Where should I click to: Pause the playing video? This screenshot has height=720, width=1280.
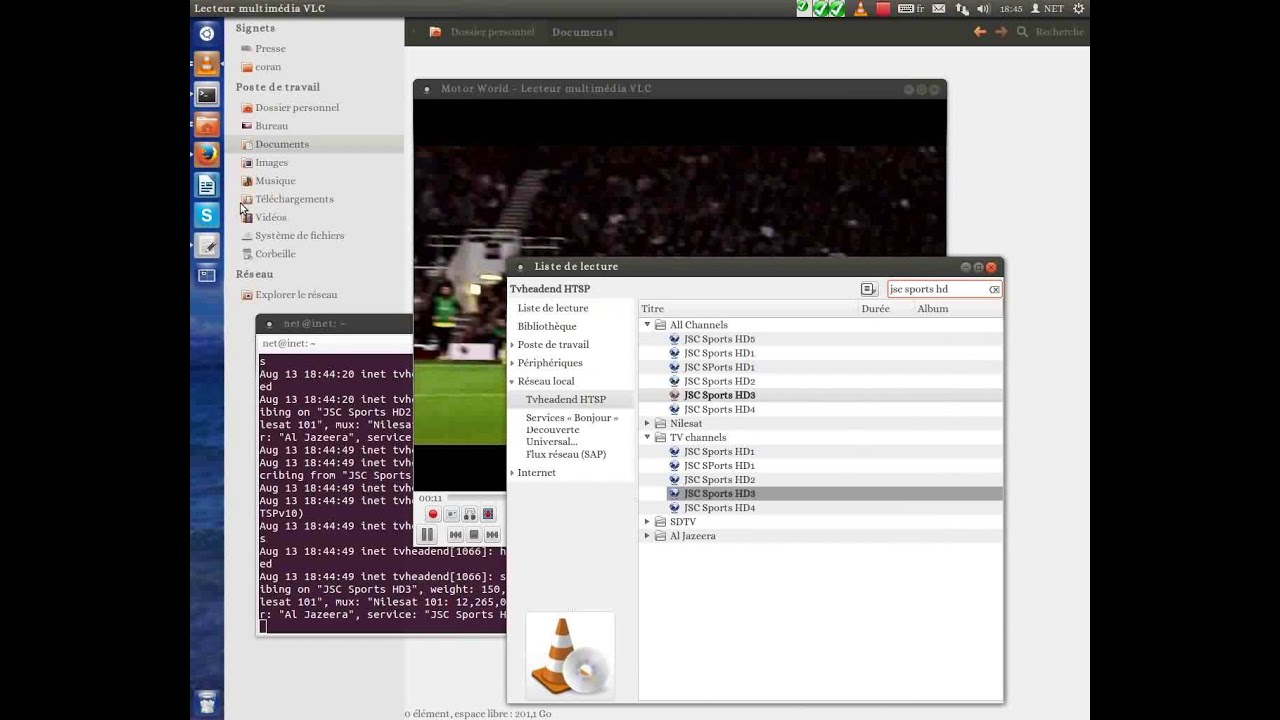pos(427,535)
